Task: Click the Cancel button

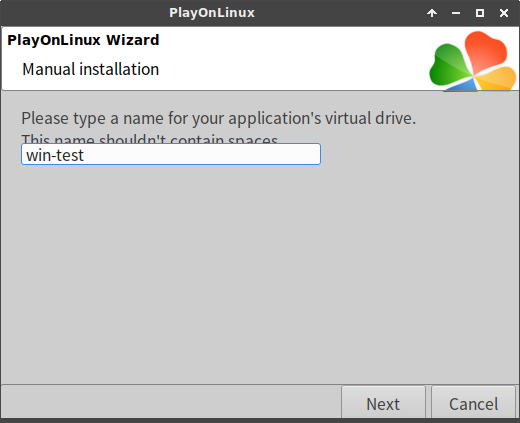Action: tap(473, 403)
